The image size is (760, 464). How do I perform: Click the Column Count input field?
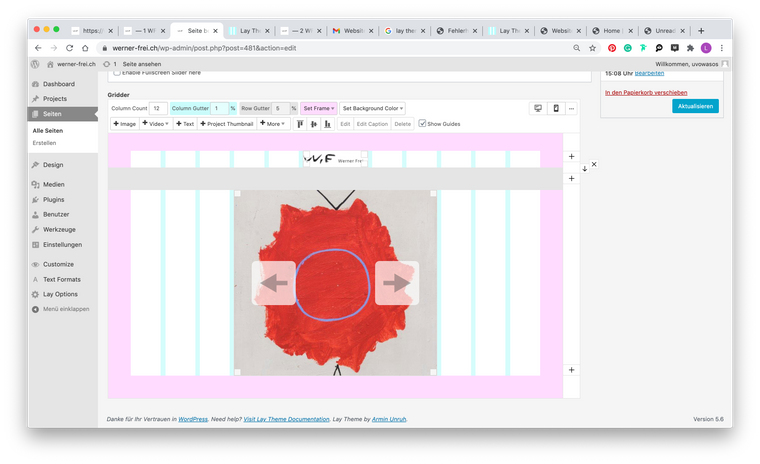click(x=158, y=108)
